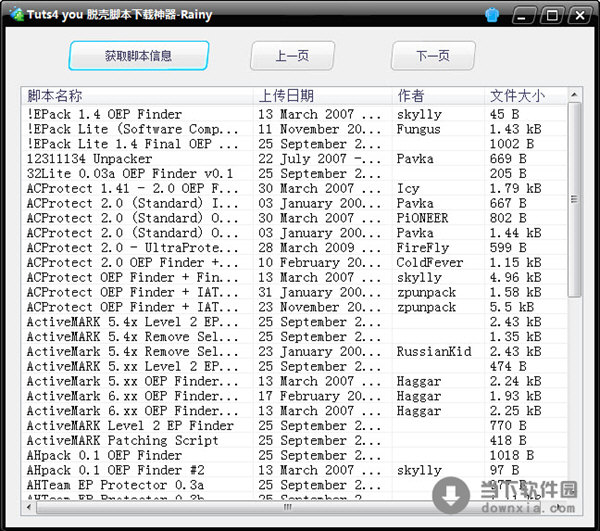Sort by 上传日期 column header

click(x=323, y=96)
